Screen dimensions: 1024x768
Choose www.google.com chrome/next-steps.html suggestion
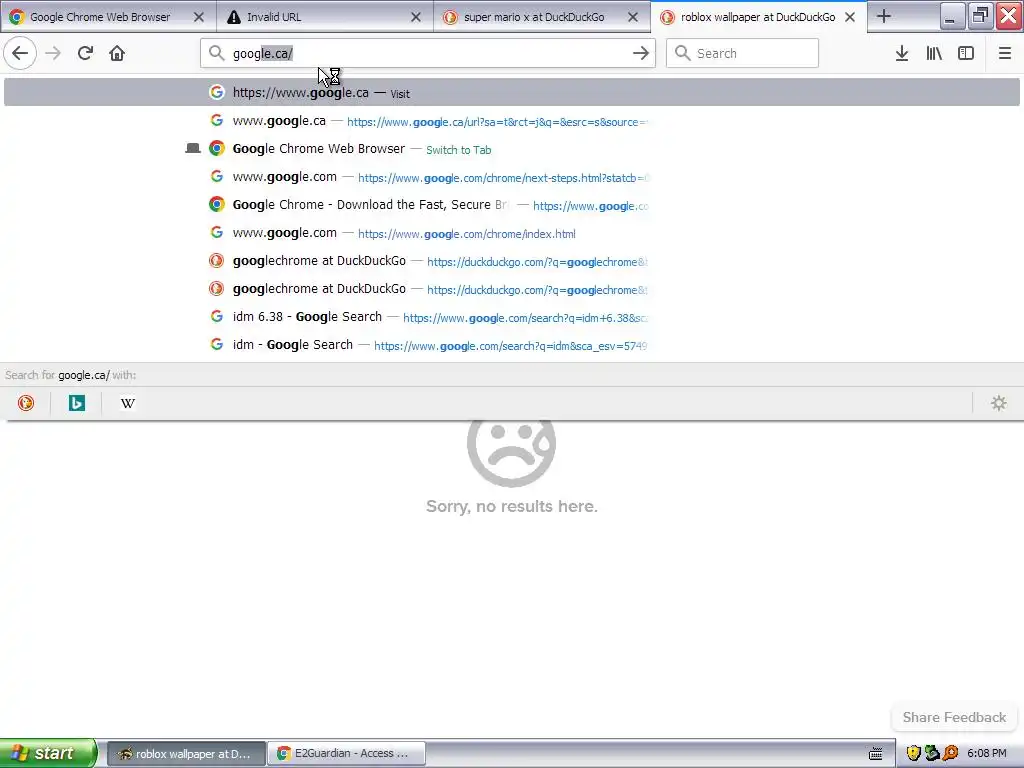pos(512,177)
